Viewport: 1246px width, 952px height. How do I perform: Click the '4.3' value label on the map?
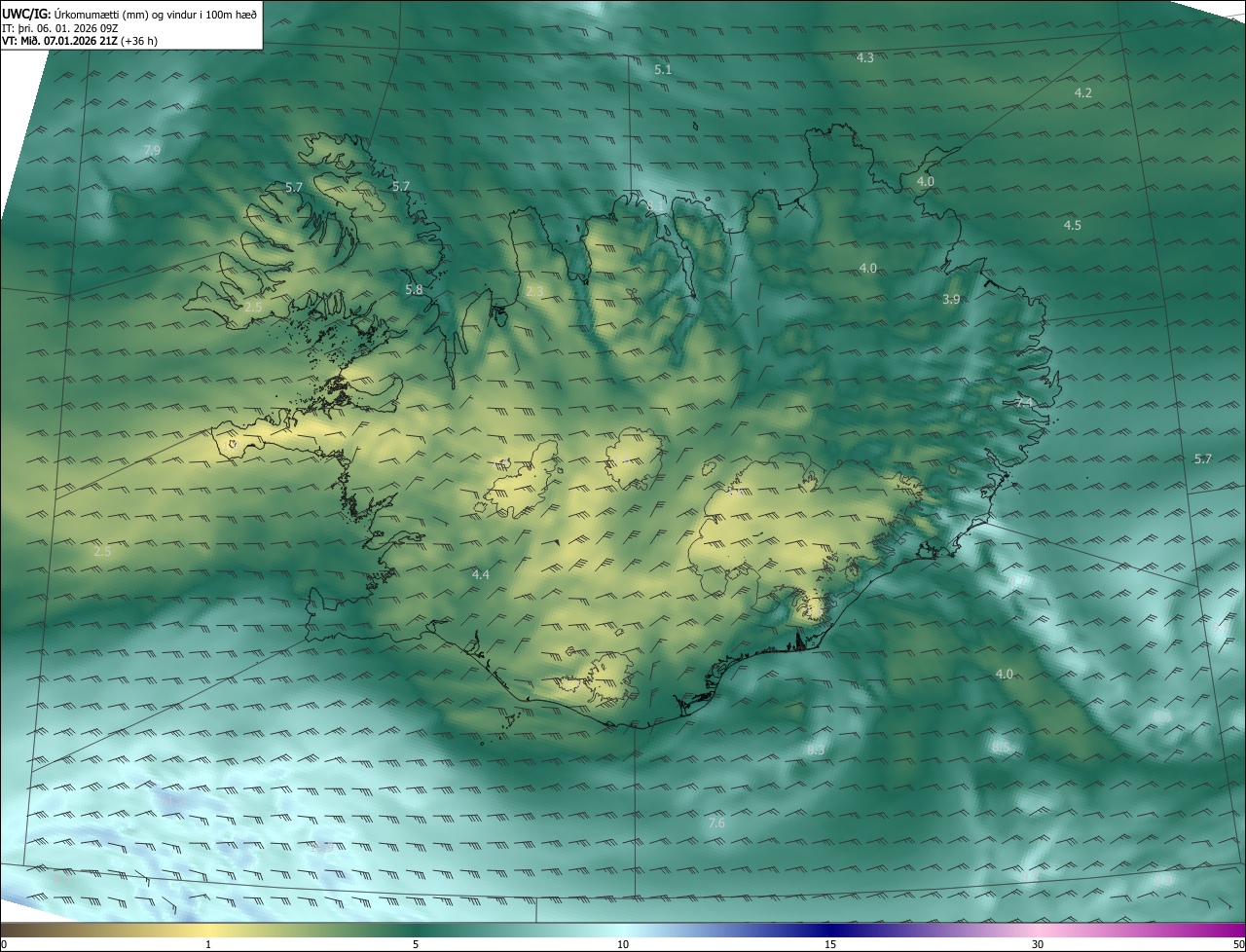pos(864,58)
